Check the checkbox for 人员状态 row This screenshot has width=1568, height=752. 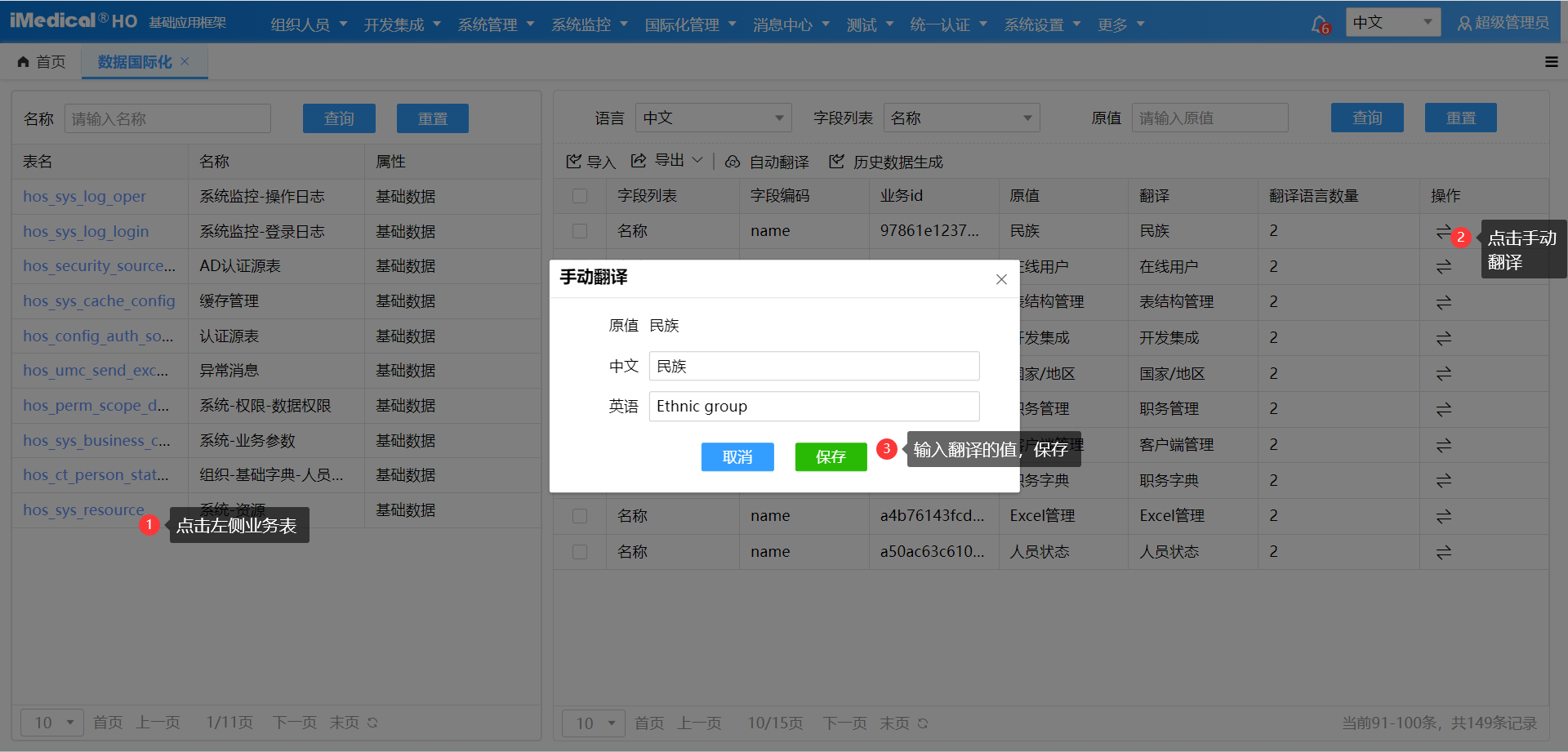coord(580,552)
